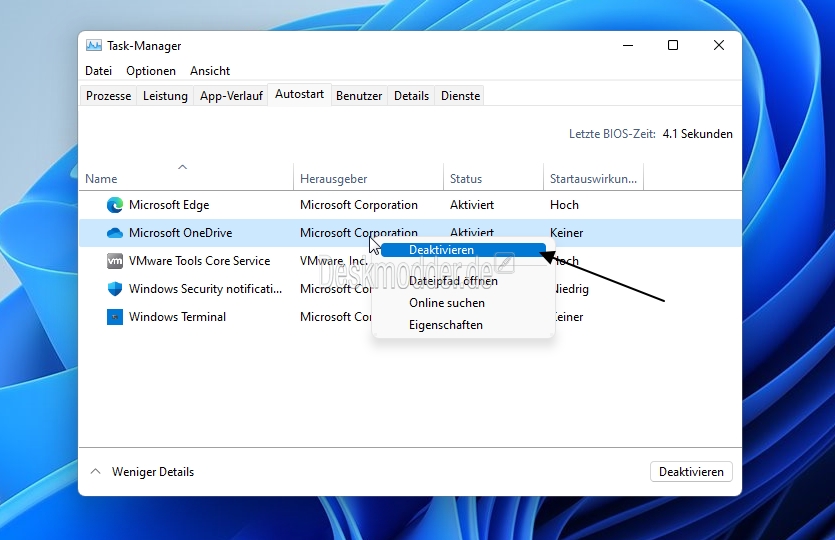Click the Deaktivieren button at the bottom right
Viewport: 835px width, 540px height.
click(x=691, y=472)
